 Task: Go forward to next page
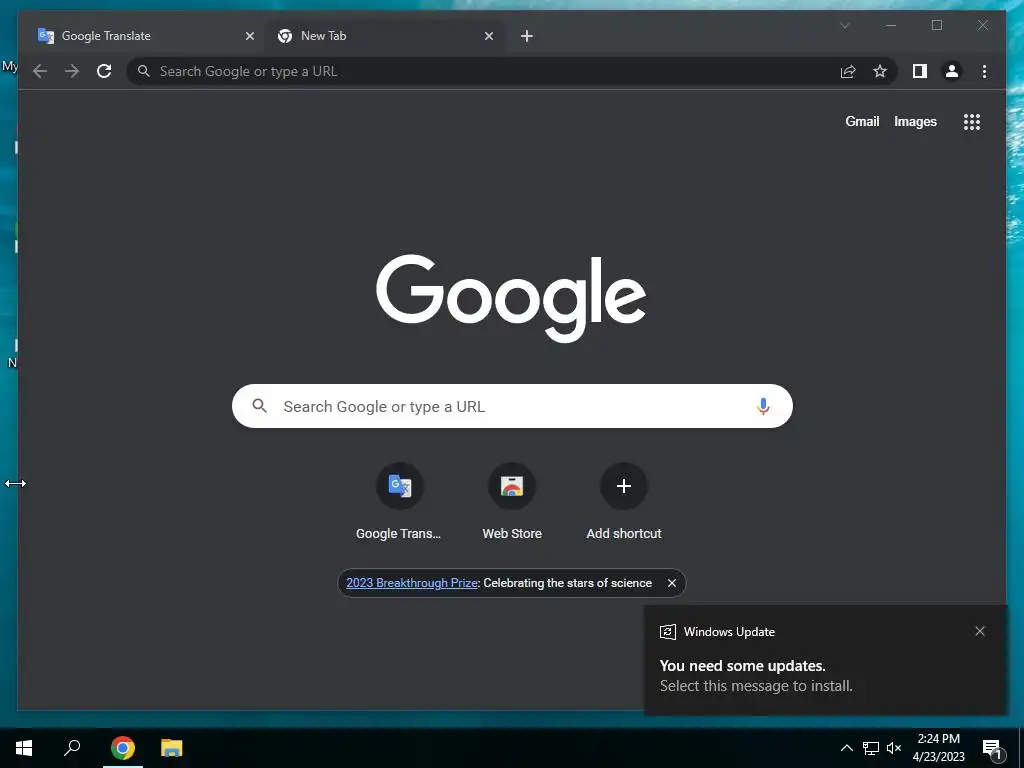point(72,71)
